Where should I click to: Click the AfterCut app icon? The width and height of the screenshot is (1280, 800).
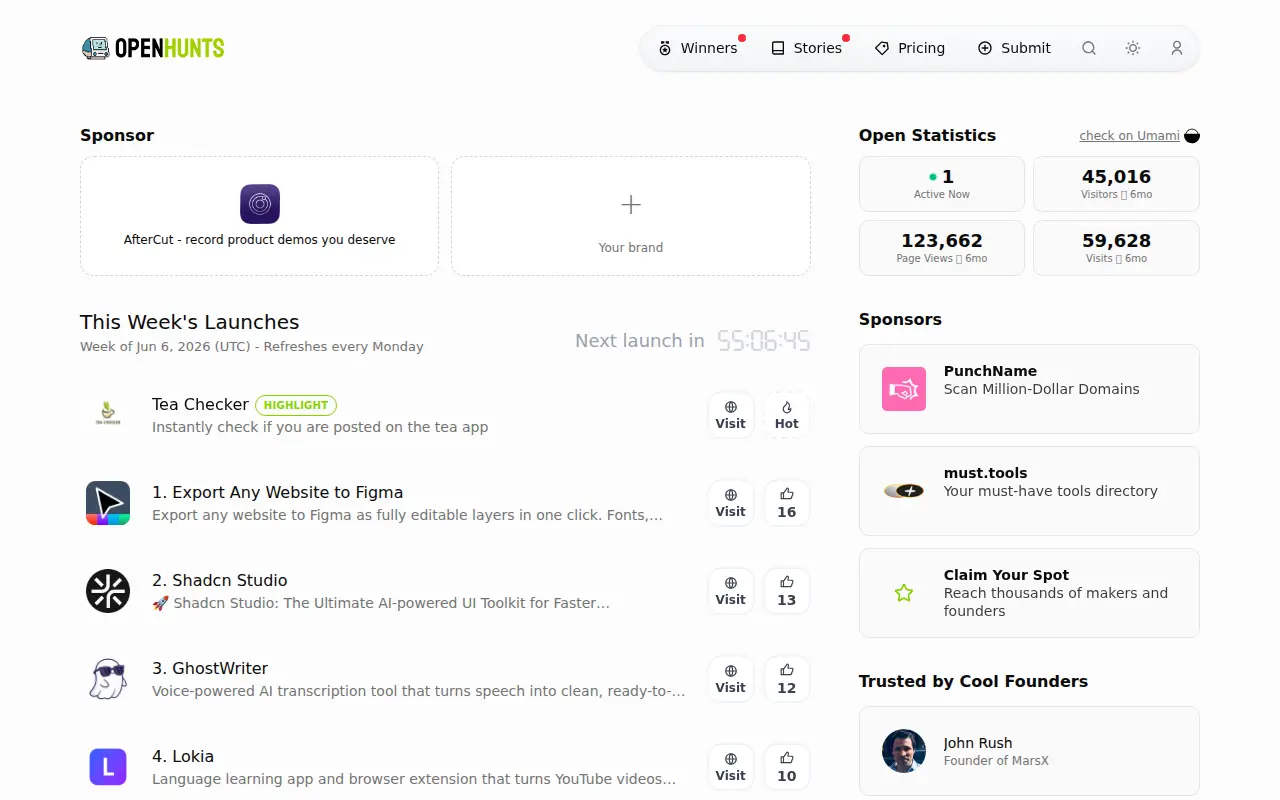click(x=260, y=204)
